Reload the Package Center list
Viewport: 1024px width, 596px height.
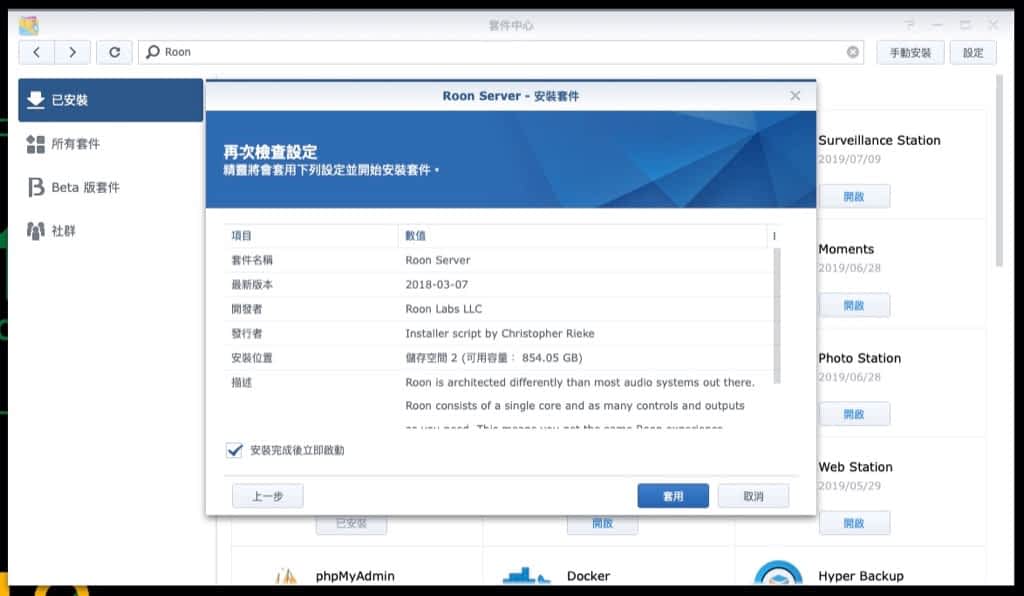(114, 52)
